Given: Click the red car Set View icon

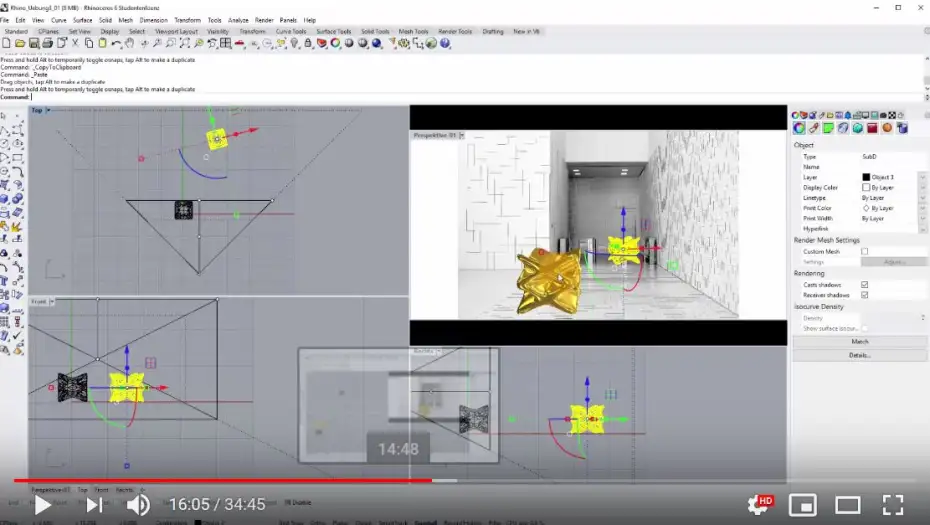Looking at the screenshot, I should tap(240, 43).
